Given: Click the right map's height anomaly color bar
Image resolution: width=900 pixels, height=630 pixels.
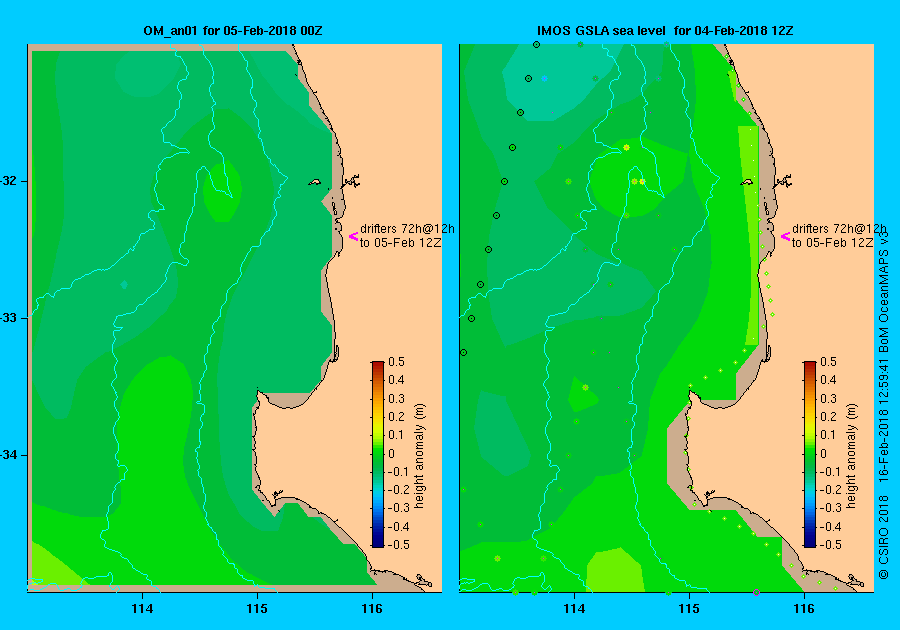Looking at the screenshot, I should coord(809,454).
